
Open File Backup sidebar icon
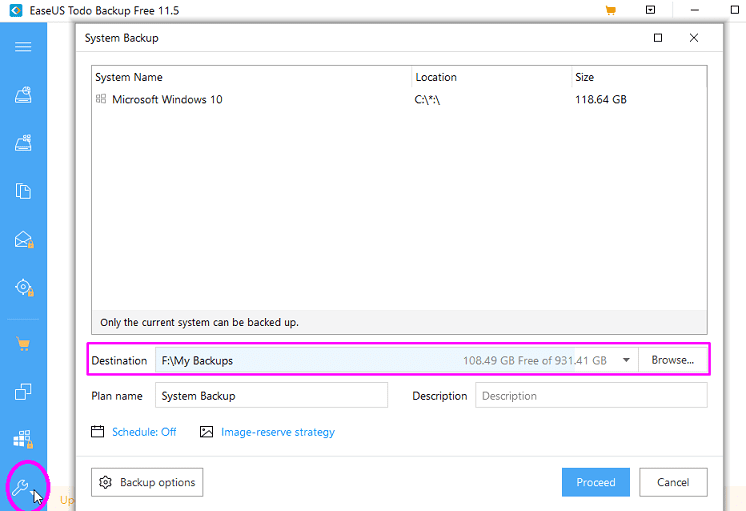[x=23, y=191]
